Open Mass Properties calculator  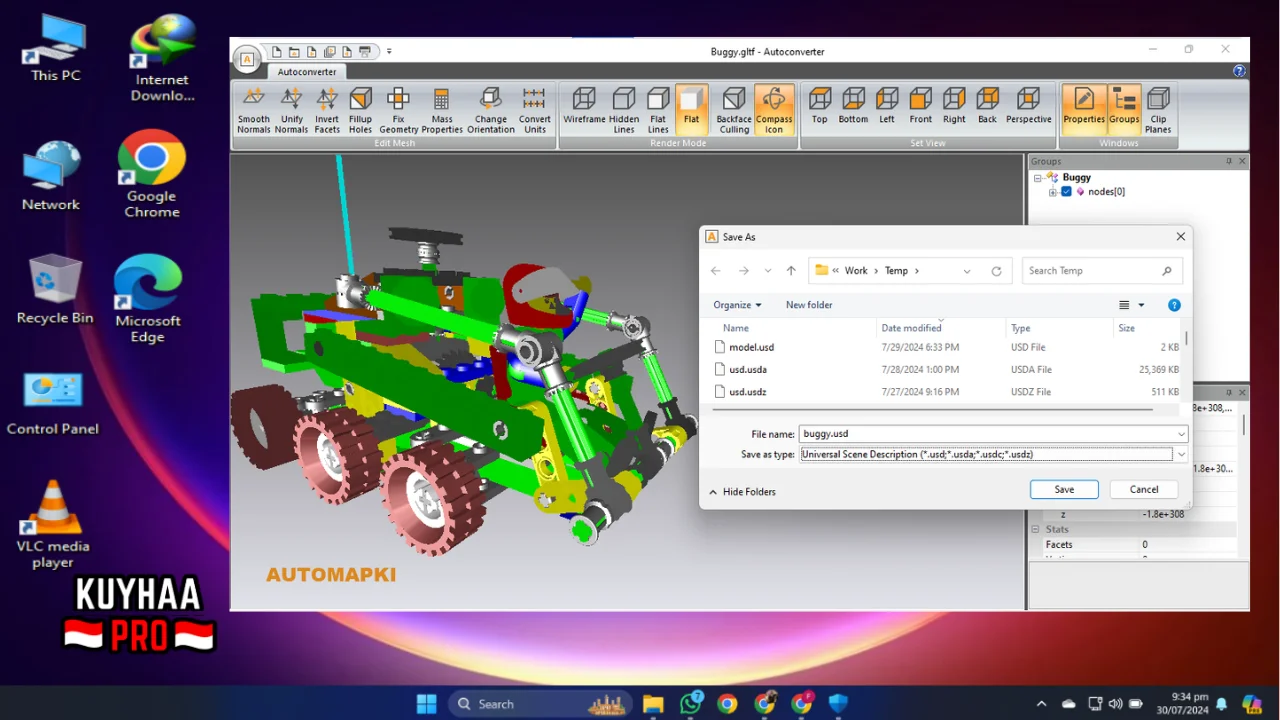point(442,110)
